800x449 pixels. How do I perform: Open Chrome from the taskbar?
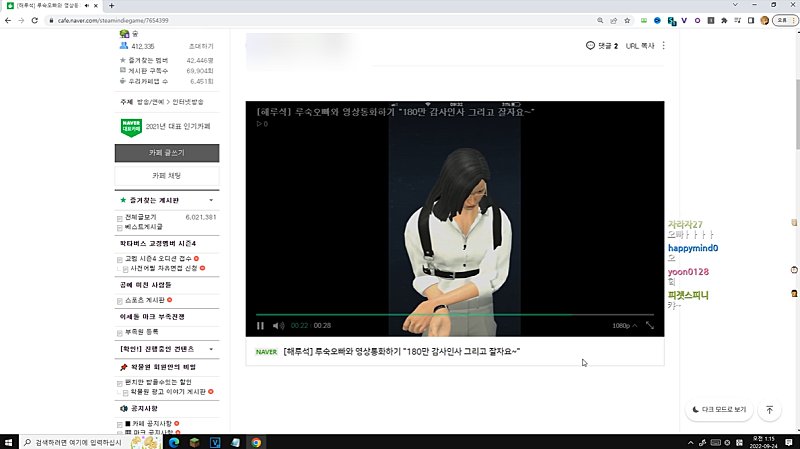[x=256, y=442]
